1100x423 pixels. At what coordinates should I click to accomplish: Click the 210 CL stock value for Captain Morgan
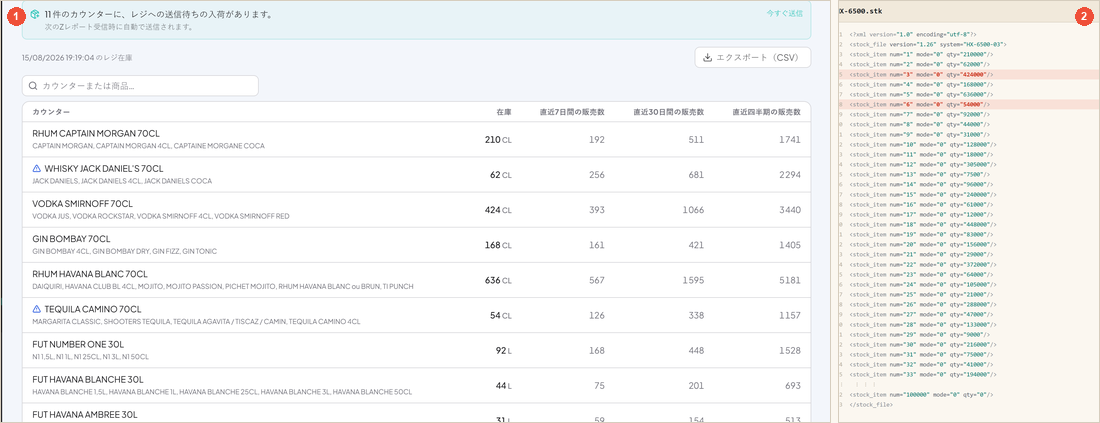click(498, 140)
